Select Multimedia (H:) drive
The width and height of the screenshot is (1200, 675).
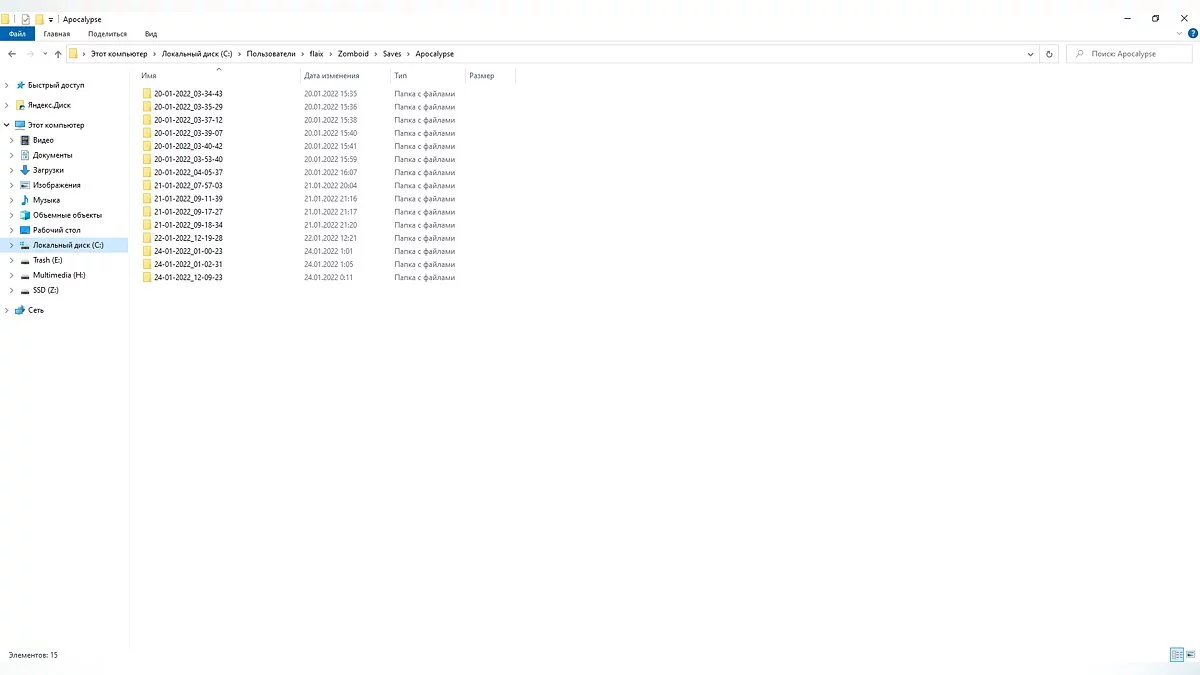point(59,275)
